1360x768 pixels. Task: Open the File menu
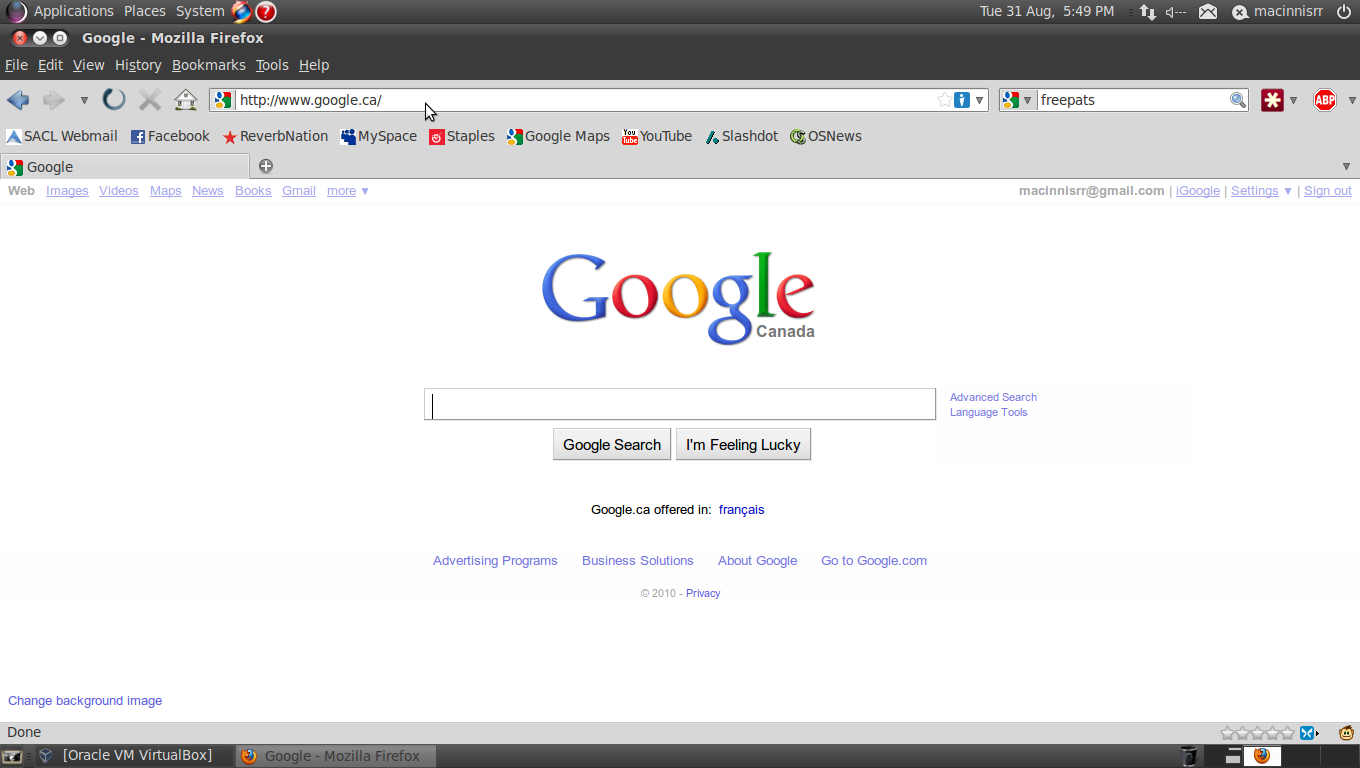tap(16, 65)
